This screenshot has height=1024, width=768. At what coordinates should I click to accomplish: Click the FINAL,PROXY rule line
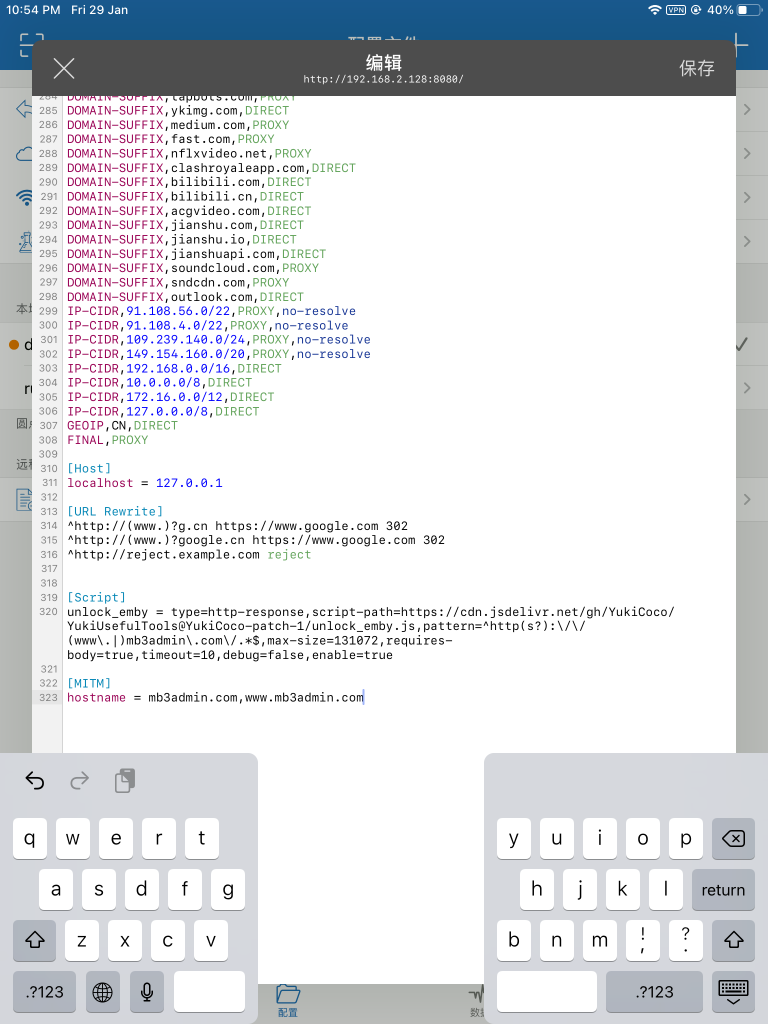(x=107, y=440)
